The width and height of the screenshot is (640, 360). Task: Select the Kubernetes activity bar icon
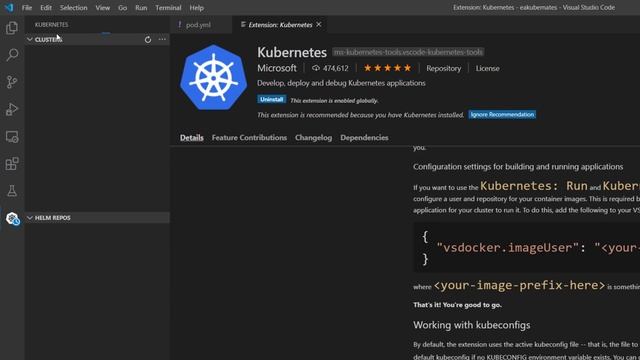[x=12, y=218]
